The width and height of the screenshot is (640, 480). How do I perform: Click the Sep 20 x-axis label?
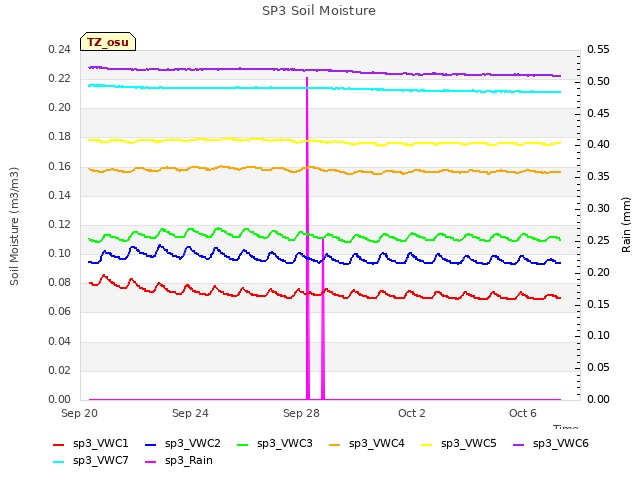80,413
